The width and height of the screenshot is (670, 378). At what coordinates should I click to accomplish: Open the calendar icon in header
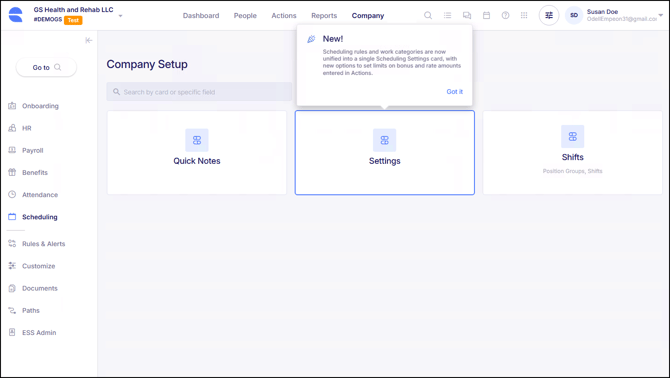pyautogui.click(x=486, y=15)
